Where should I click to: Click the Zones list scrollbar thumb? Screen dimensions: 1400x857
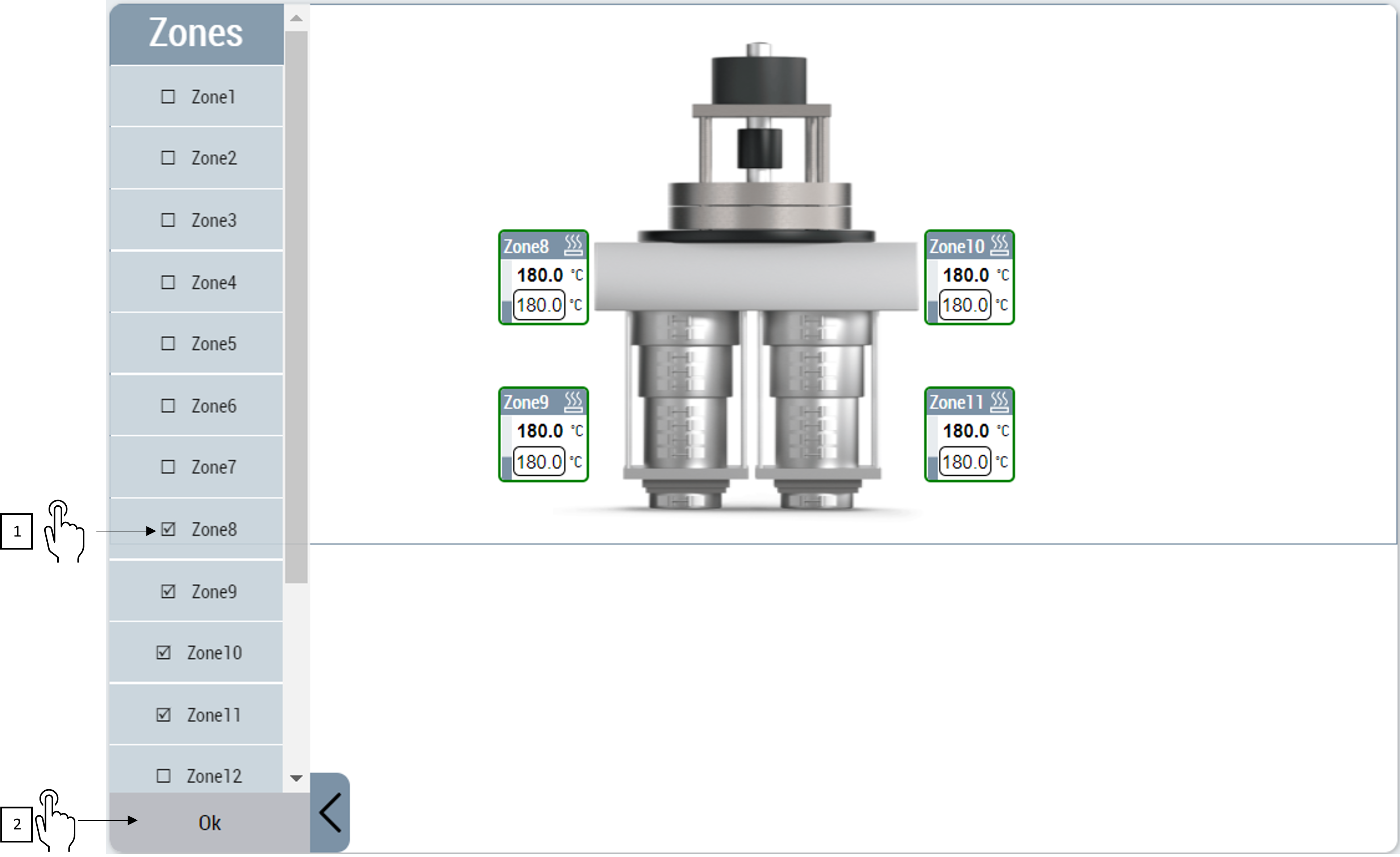(296, 307)
